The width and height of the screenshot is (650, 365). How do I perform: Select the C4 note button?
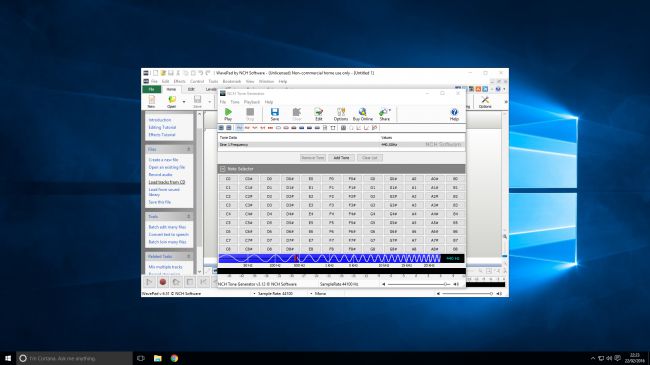228,214
